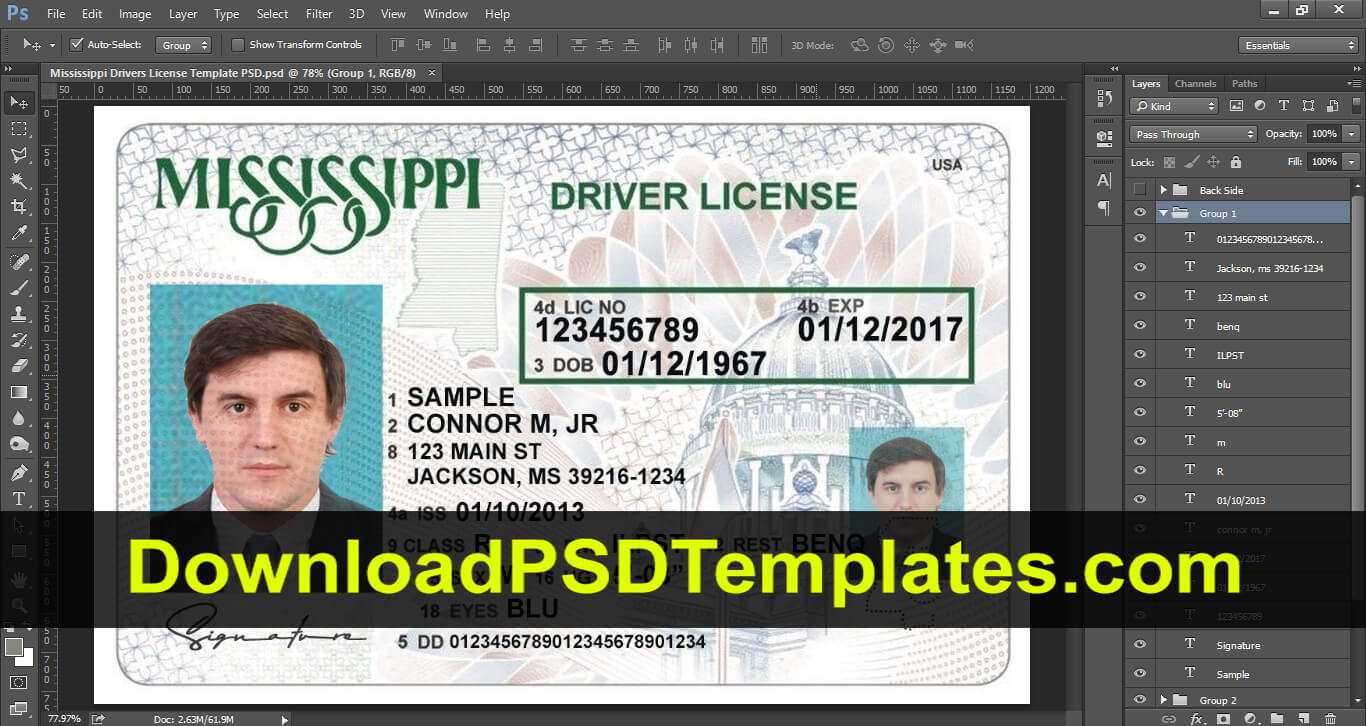Screen dimensions: 1366x726
Task: Select the Pen tool
Action: point(18,472)
